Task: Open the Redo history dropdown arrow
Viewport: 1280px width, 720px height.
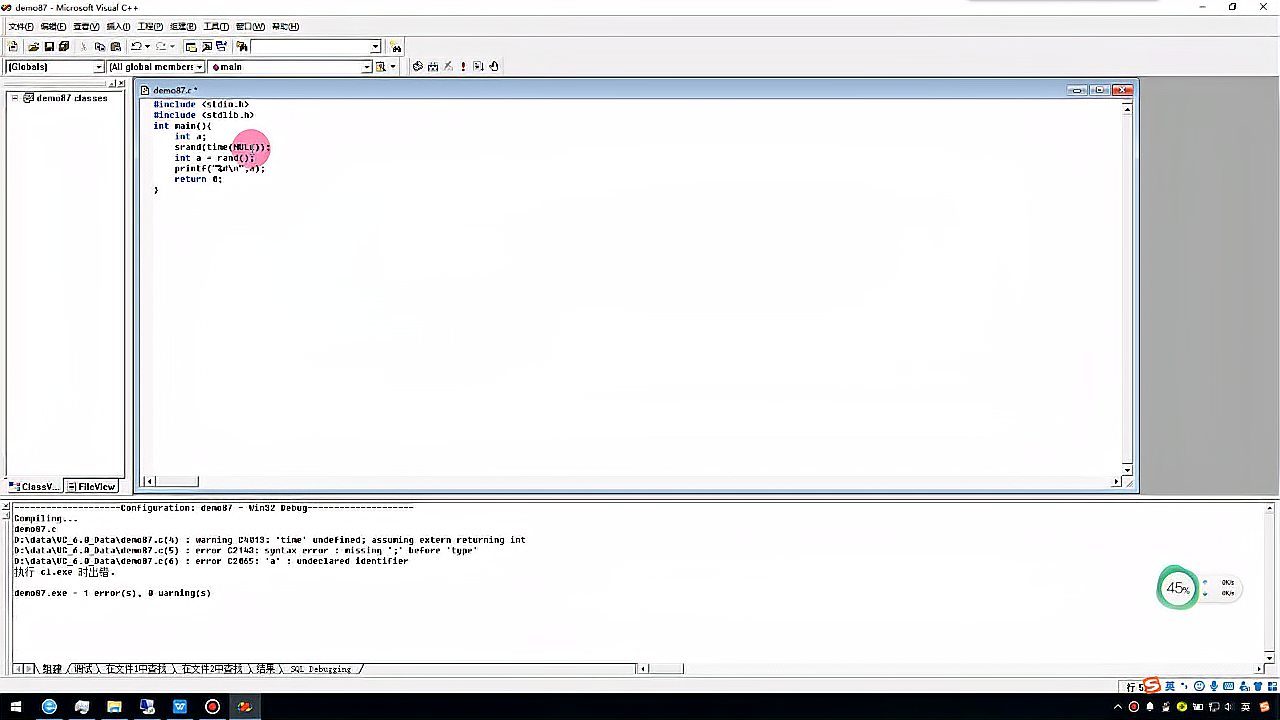Action: click(173, 46)
